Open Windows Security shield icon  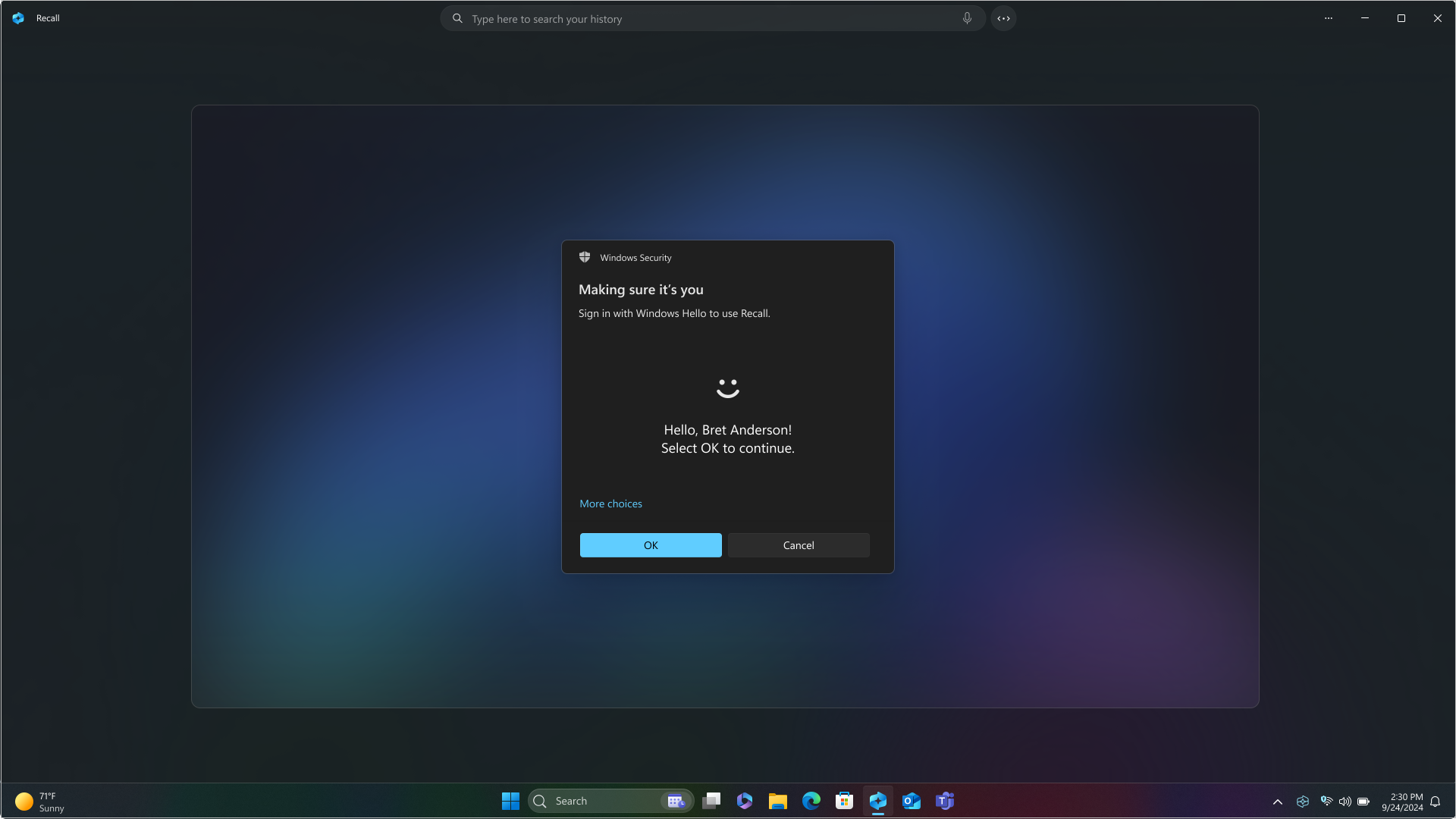585,258
